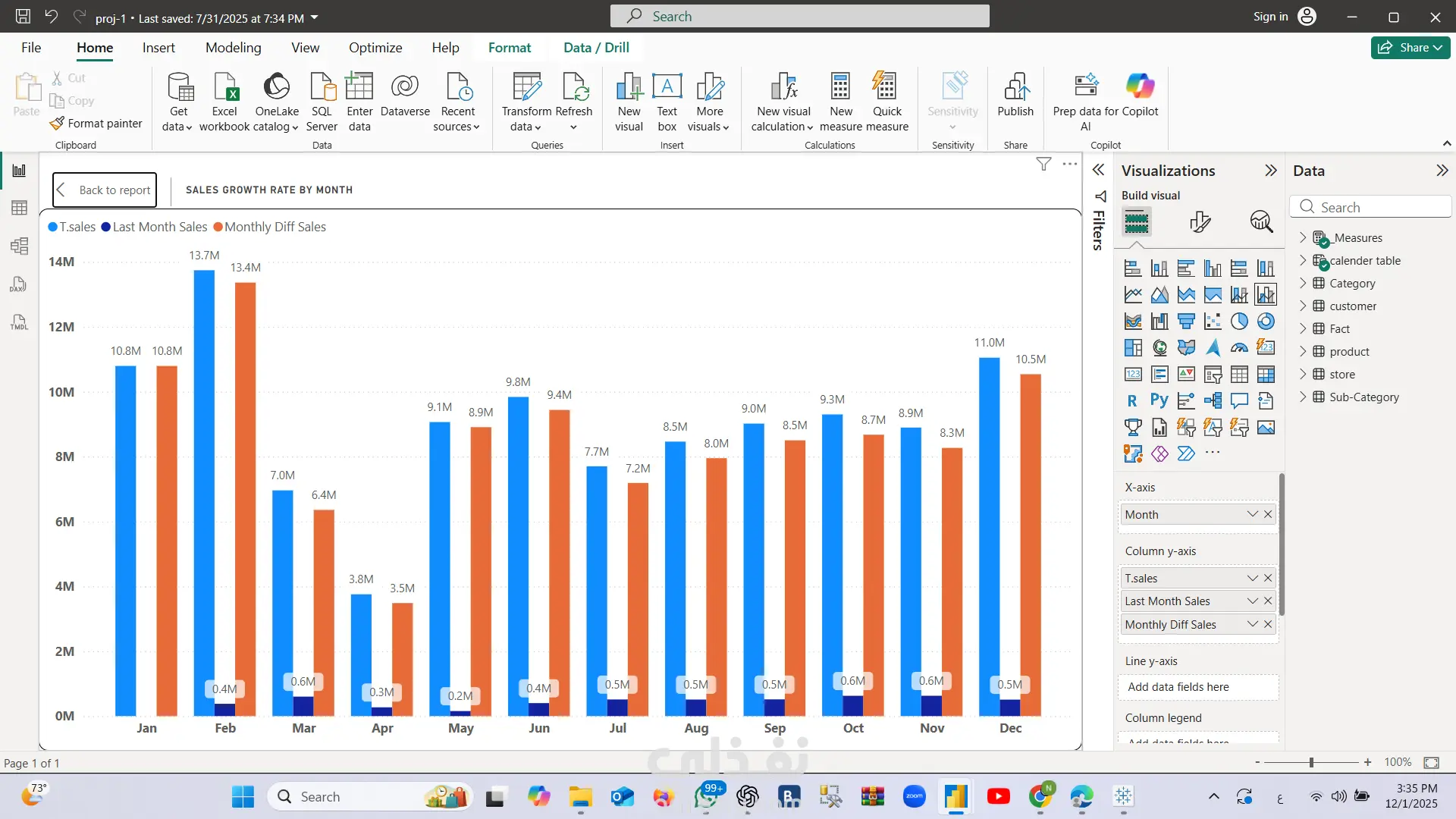The image size is (1456, 819).
Task: Select the donut chart visual icon
Action: point(1266,322)
